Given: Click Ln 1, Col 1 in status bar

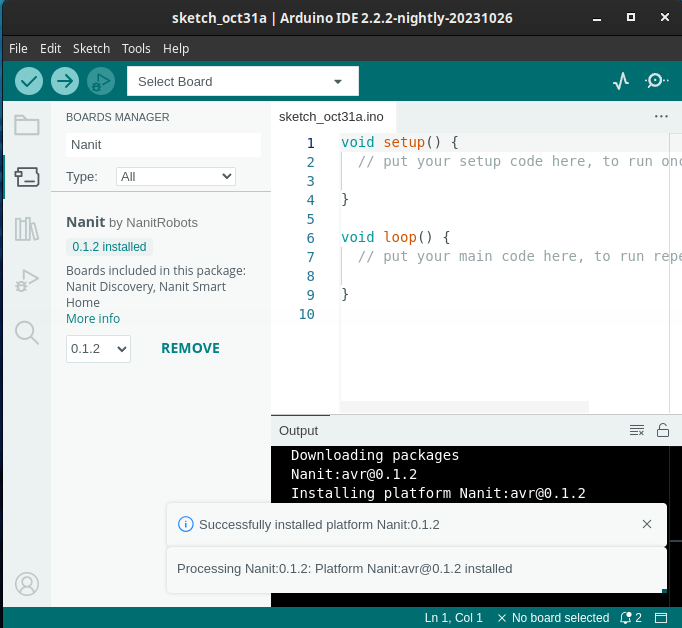Looking at the screenshot, I should 454,618.
